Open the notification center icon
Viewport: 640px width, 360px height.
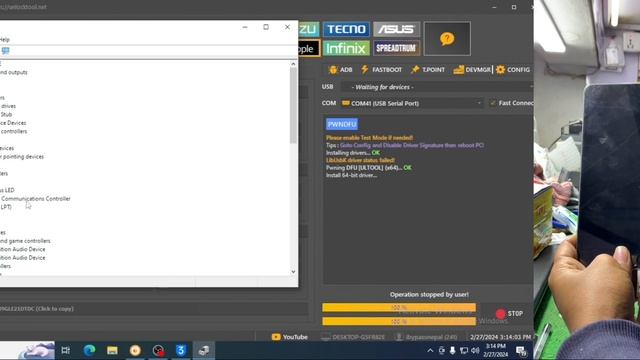pos(521,350)
